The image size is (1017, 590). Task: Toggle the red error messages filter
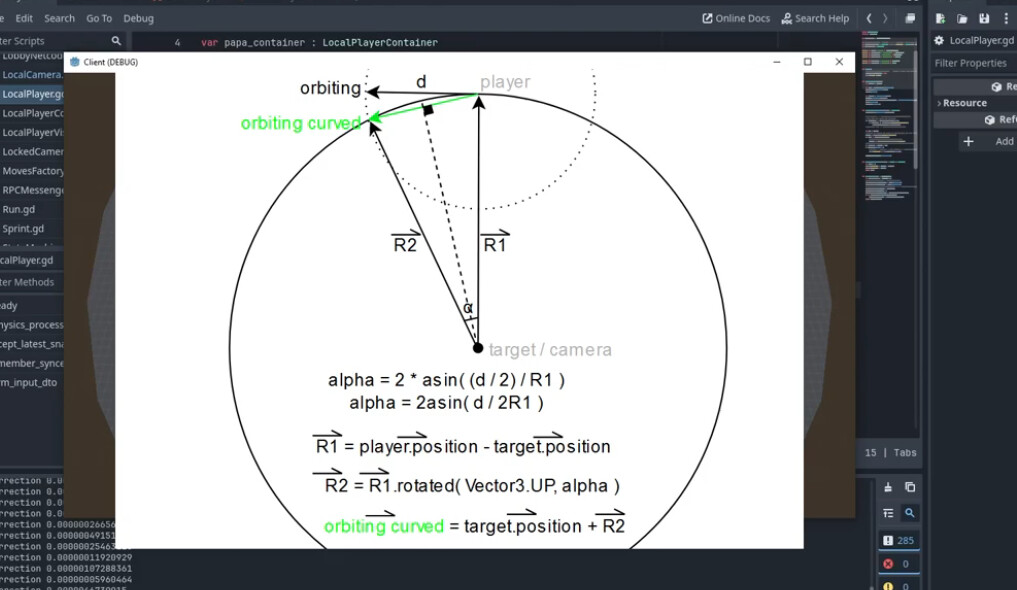coord(899,564)
